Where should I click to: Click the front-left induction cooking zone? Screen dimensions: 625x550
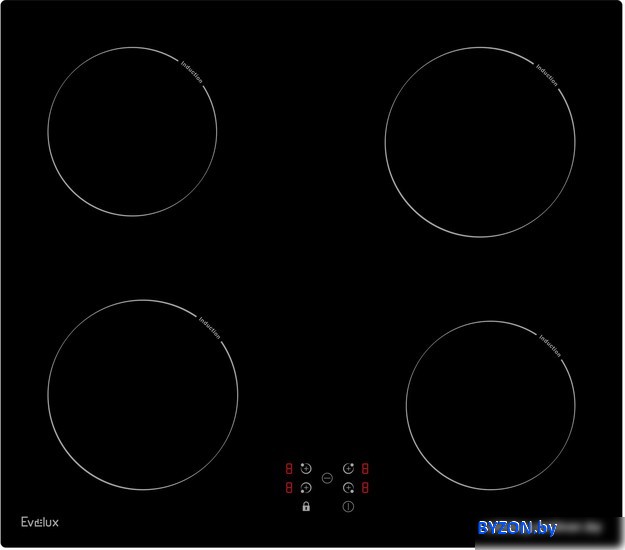coord(143,395)
